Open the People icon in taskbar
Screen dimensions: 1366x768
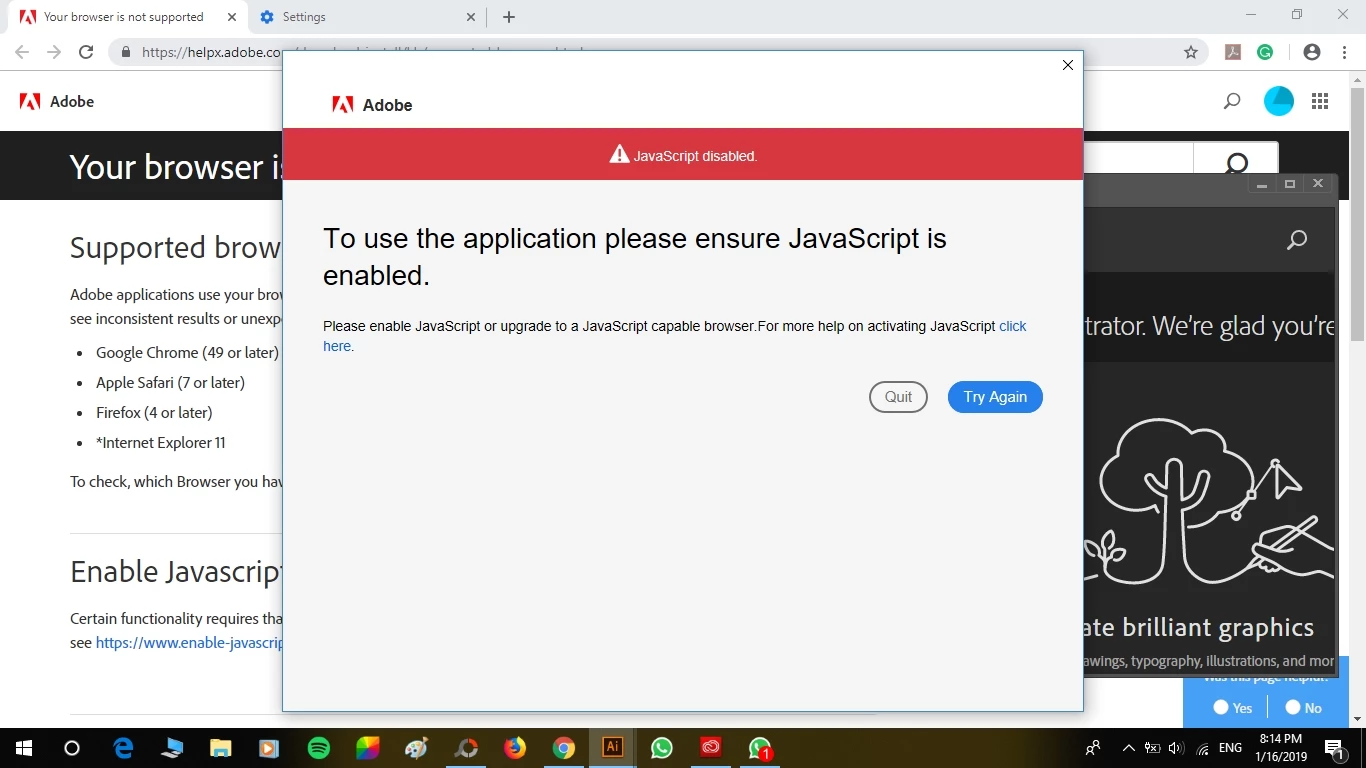pos(1093,748)
